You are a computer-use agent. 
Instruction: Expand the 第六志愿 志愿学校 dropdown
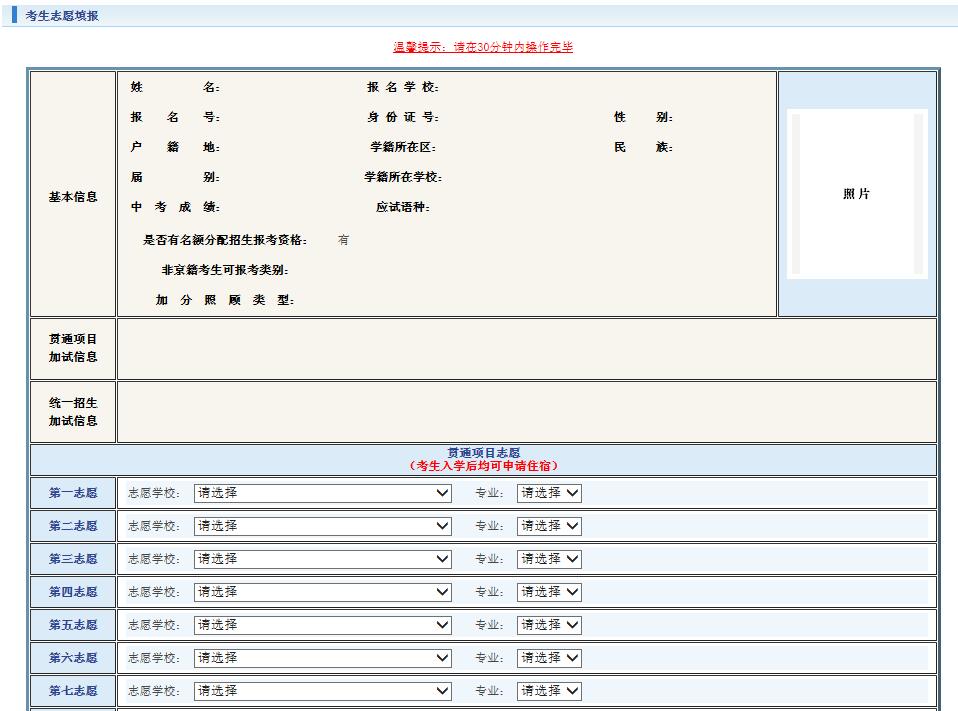323,658
